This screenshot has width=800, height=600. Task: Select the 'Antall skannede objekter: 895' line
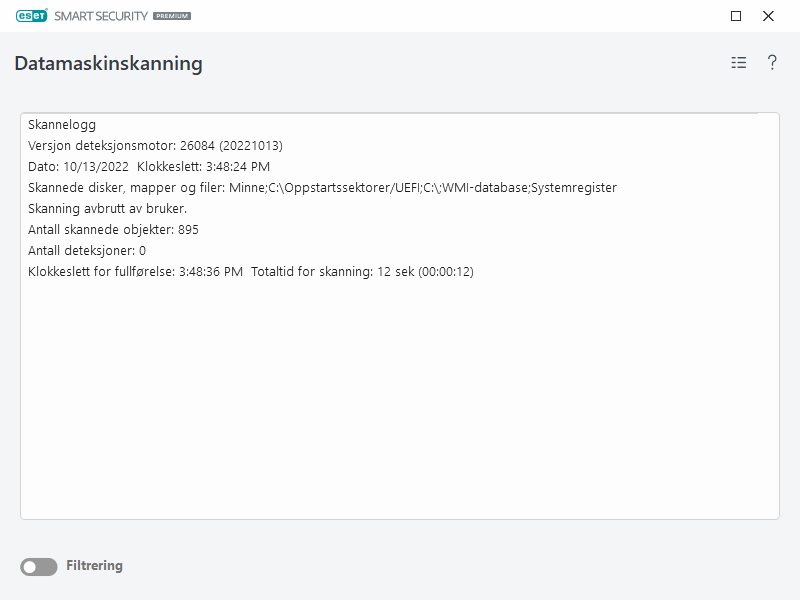point(113,230)
